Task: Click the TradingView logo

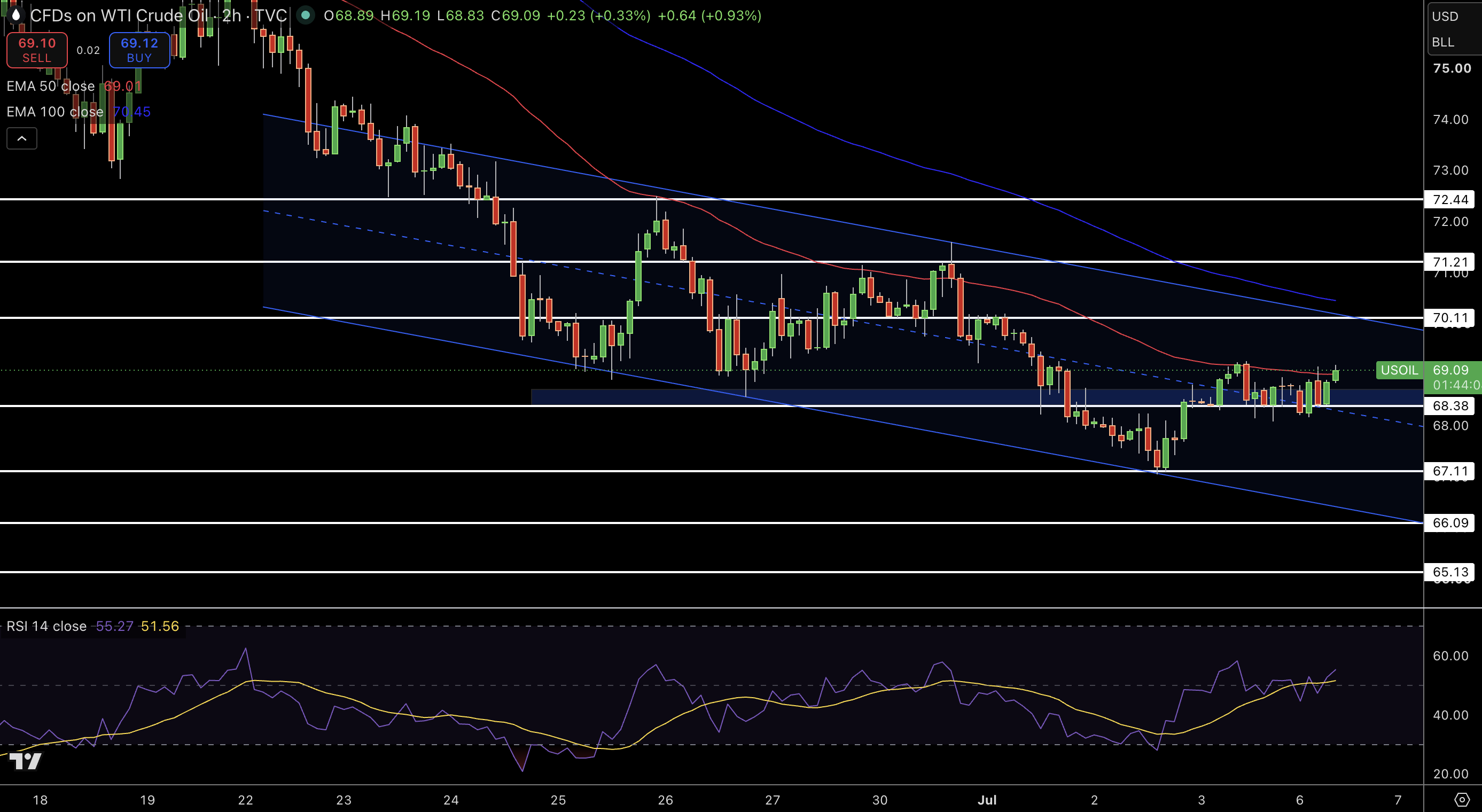Action: [x=26, y=761]
